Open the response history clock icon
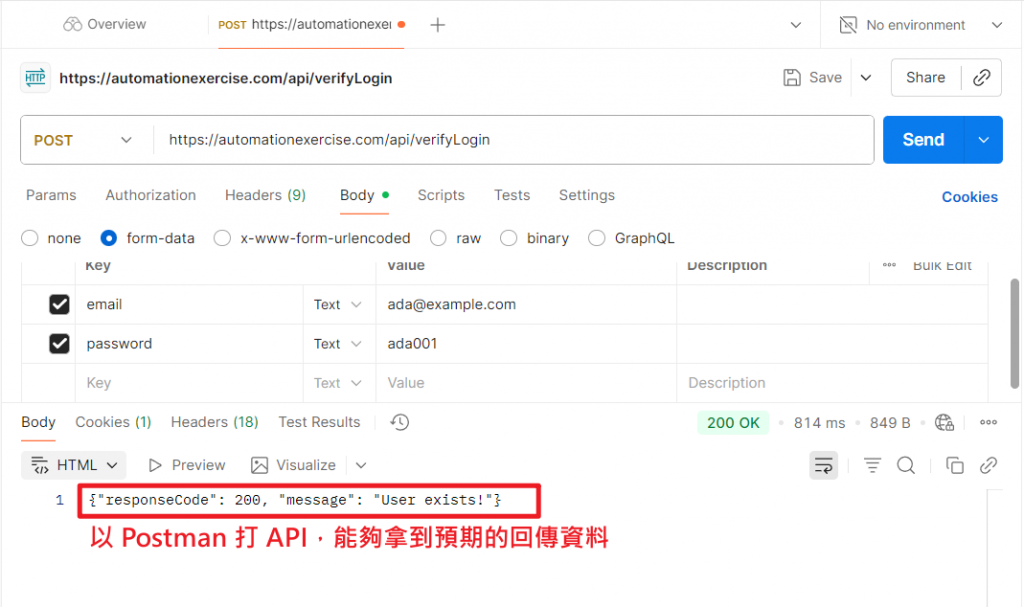 pos(400,422)
